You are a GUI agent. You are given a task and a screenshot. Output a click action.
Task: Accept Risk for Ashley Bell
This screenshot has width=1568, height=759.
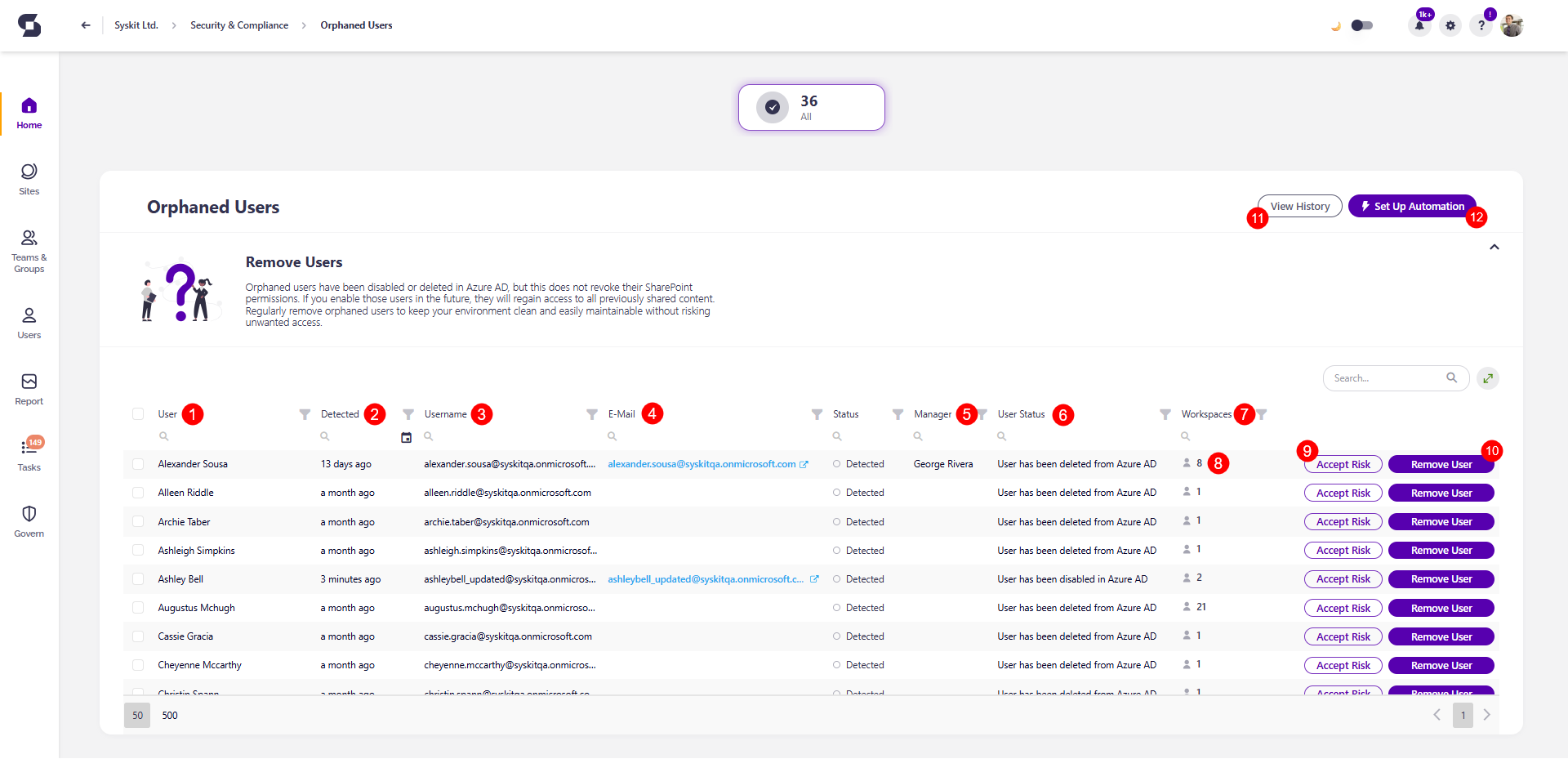coord(1343,578)
